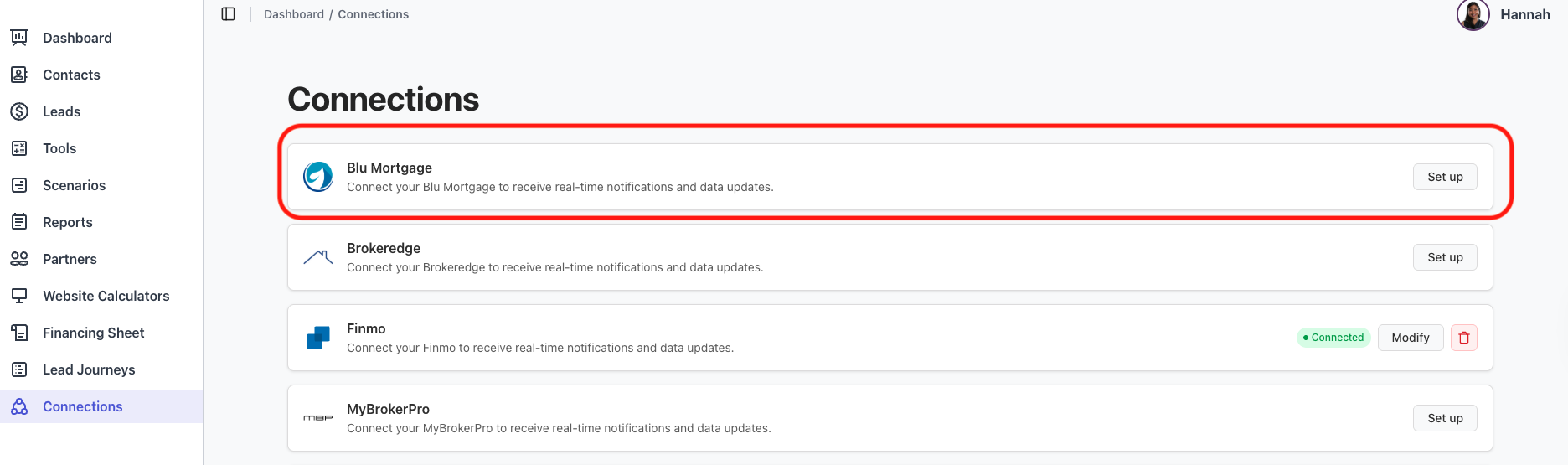The height and width of the screenshot is (465, 1568).
Task: Modify the Finmo connection
Action: coord(1411,338)
